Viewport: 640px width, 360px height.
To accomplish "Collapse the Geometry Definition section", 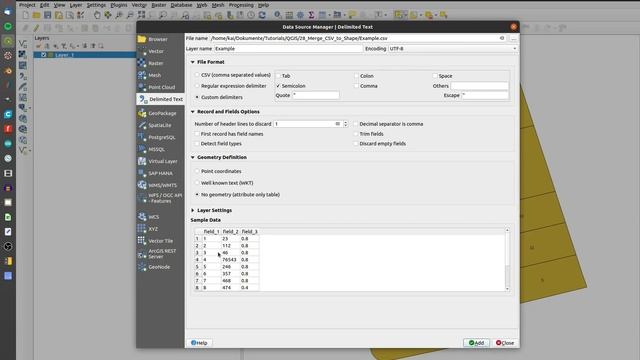I will pos(193,158).
